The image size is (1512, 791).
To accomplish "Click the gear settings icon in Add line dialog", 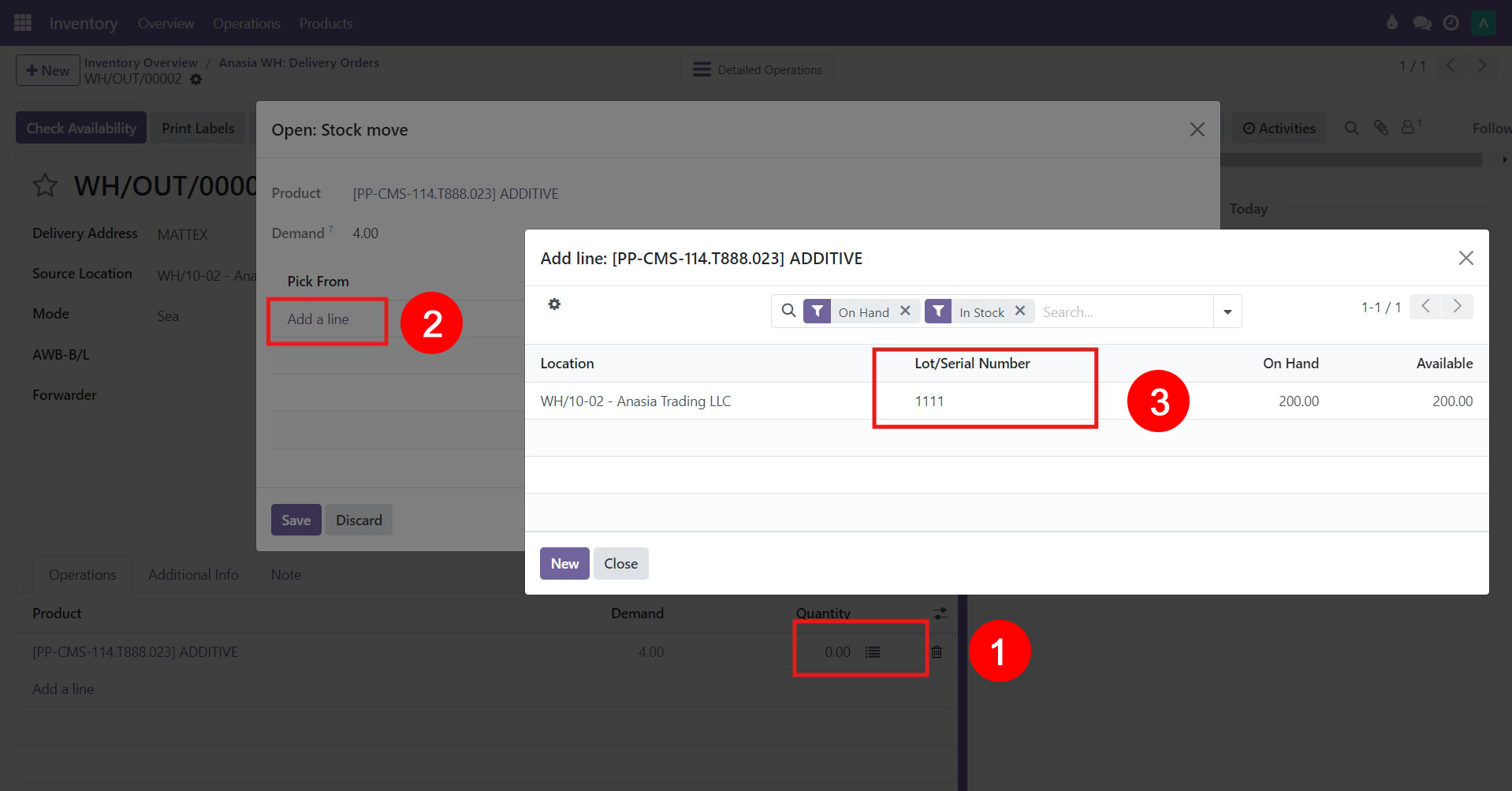I will (x=554, y=304).
